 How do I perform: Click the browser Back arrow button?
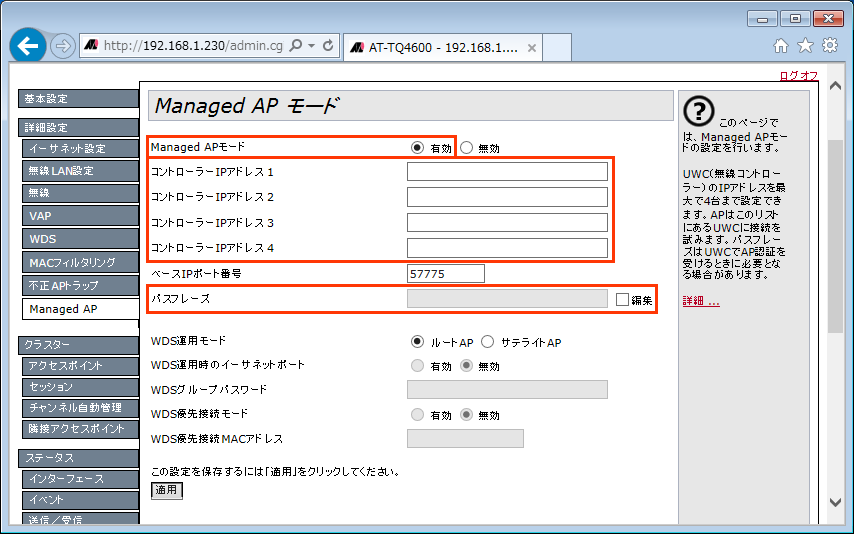[x=28, y=46]
